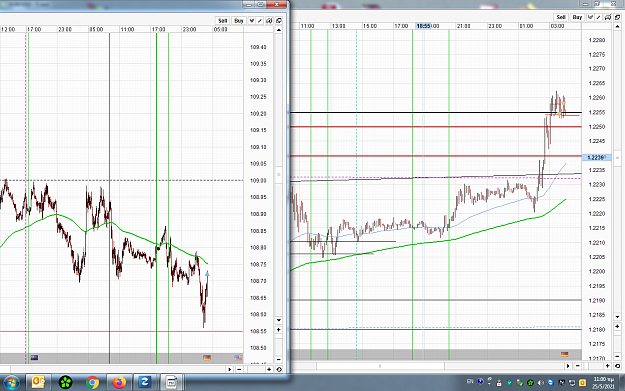
Task: Open Google Chrome from the taskbar
Action: 92,383
